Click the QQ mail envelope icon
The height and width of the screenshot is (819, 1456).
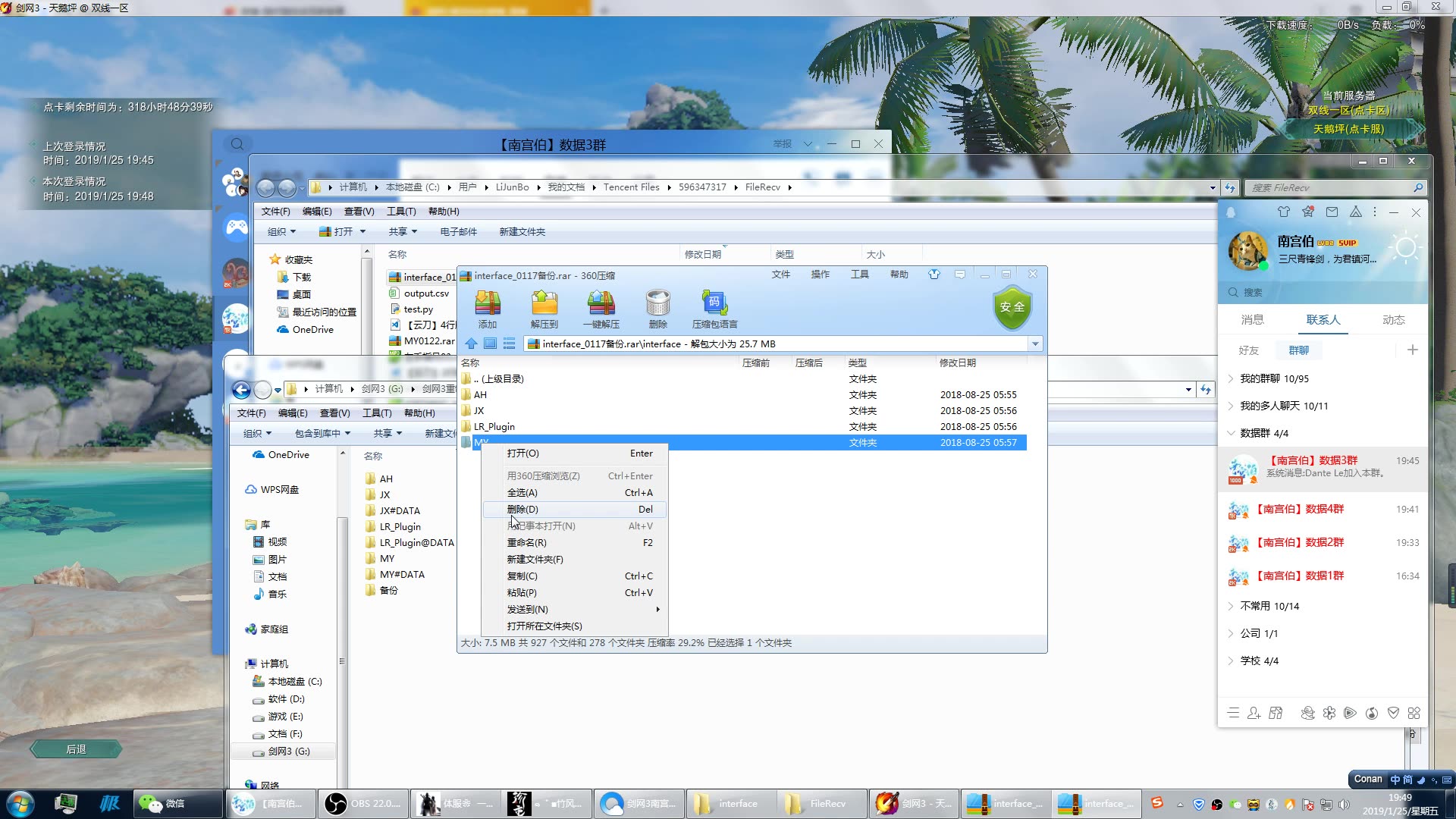click(1332, 212)
